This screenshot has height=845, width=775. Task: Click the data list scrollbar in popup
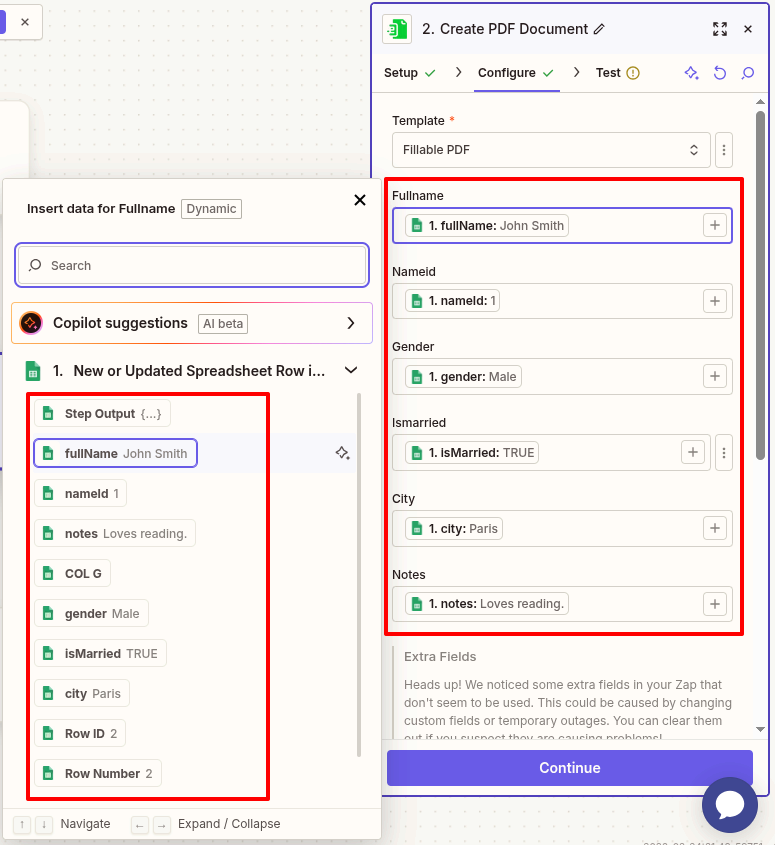tap(359, 575)
